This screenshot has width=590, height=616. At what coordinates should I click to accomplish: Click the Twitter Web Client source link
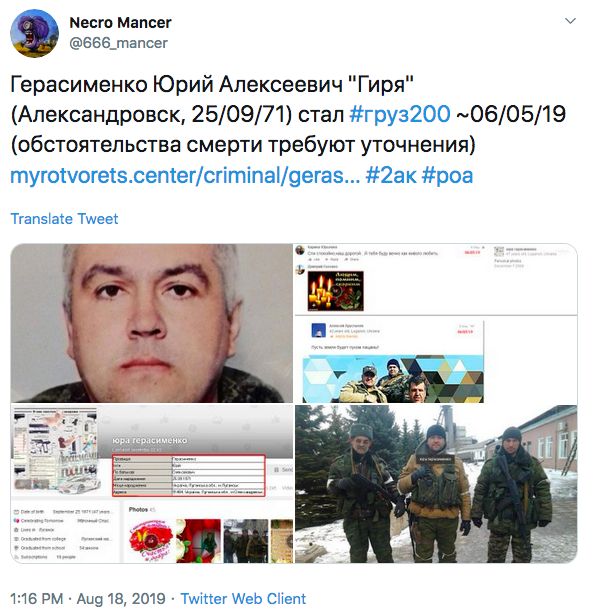point(243,599)
